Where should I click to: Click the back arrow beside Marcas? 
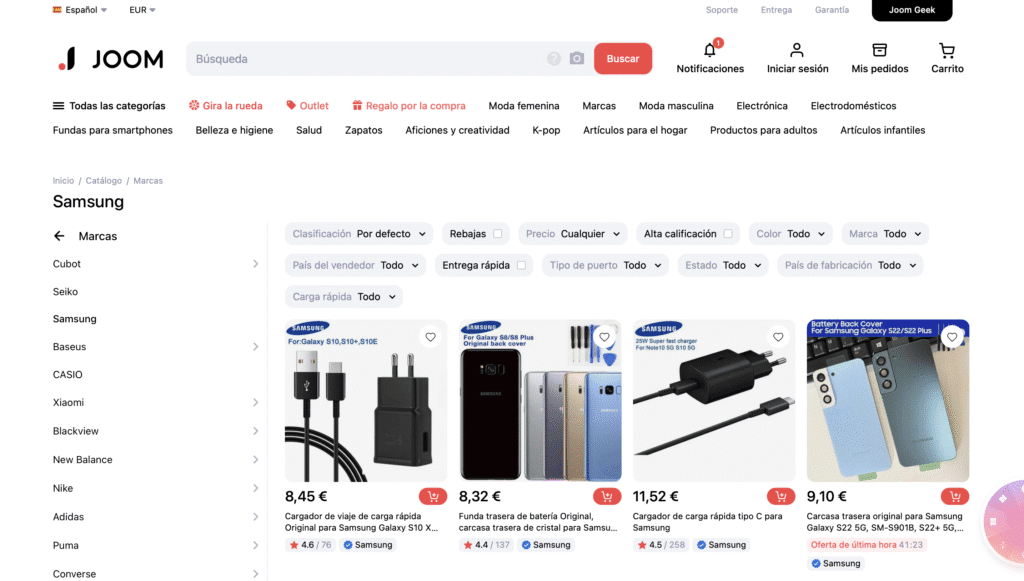59,237
